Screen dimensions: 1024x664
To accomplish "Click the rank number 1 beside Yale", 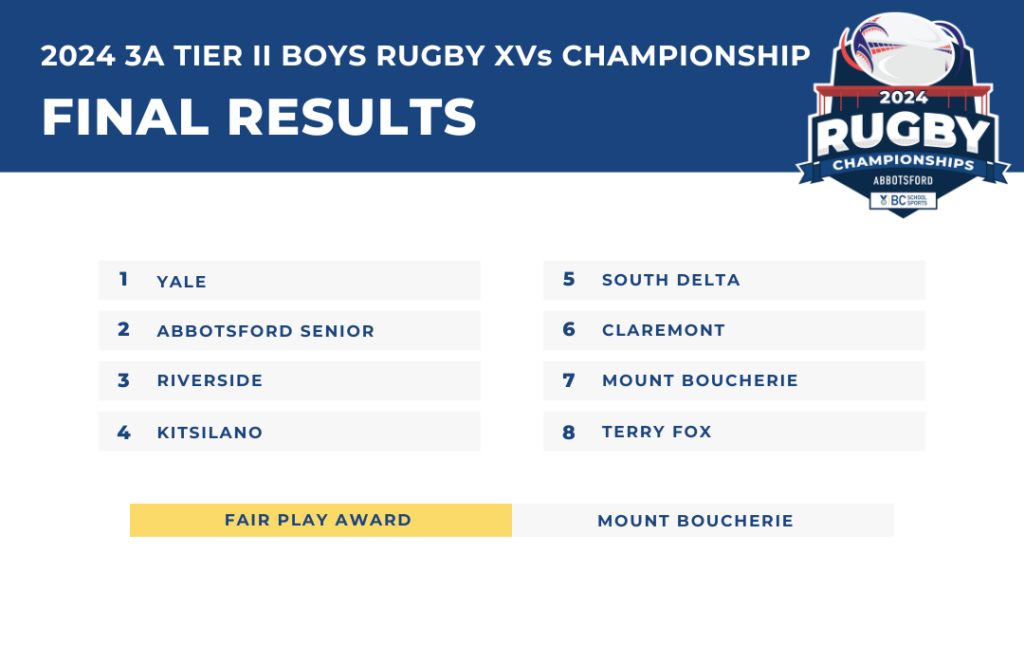I will coord(123,279).
